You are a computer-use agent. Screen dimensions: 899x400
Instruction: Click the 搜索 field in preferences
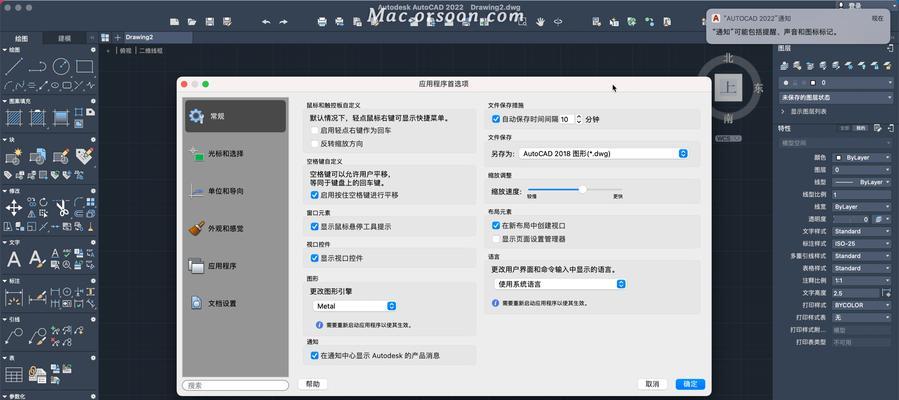coord(236,386)
